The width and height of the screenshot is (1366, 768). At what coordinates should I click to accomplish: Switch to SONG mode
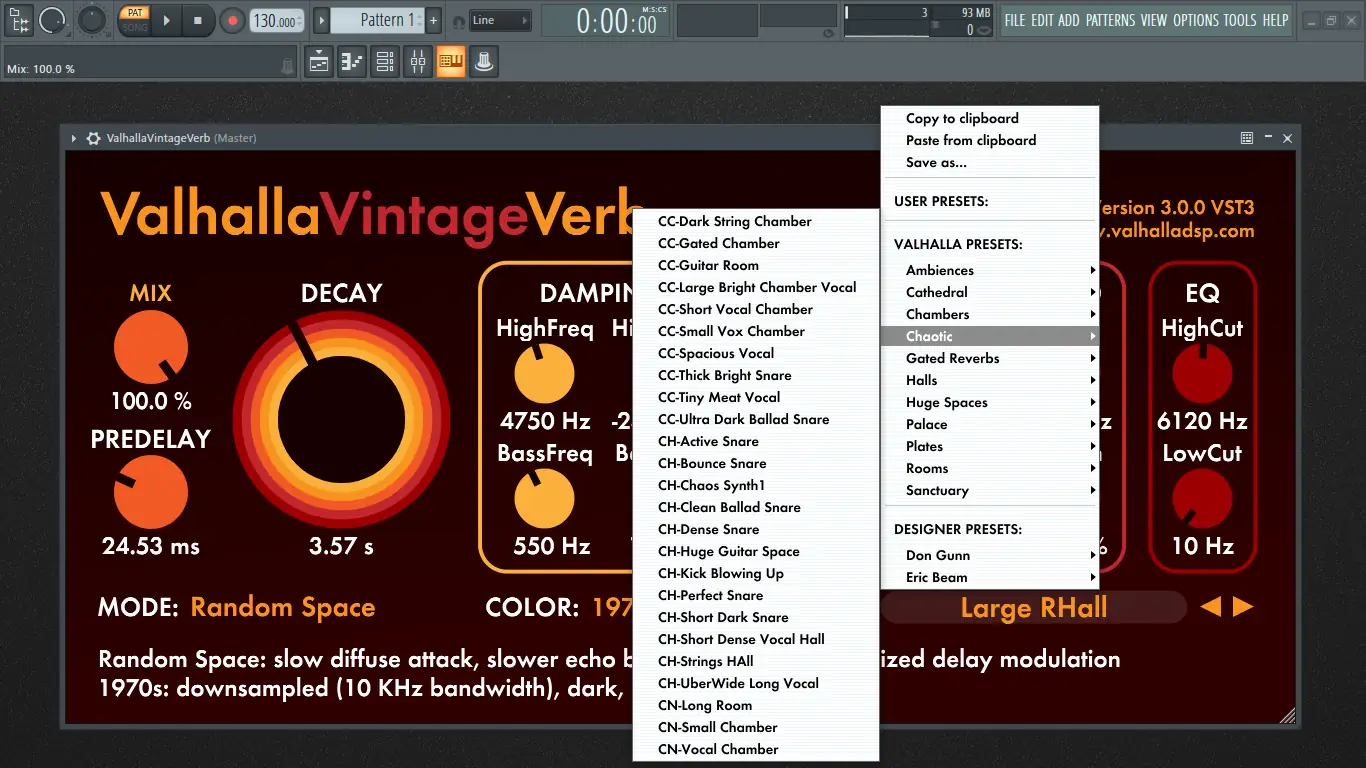point(134,27)
